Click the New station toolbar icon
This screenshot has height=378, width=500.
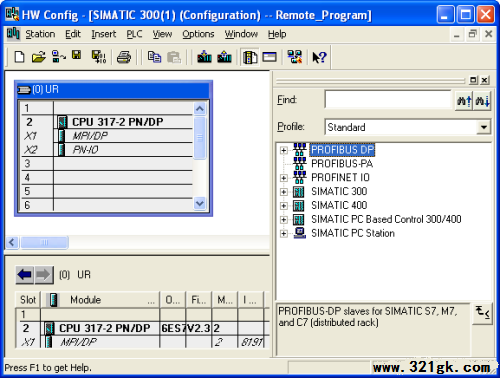point(20,57)
